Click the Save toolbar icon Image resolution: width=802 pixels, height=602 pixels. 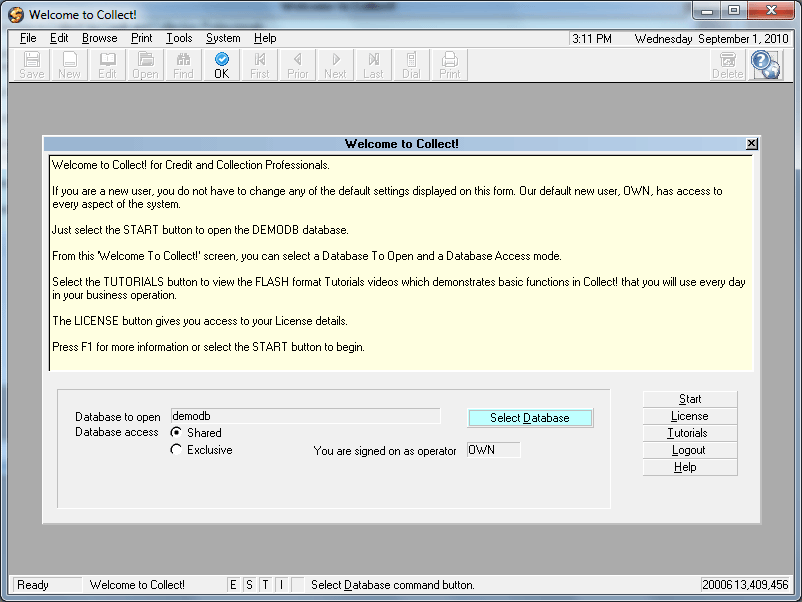click(x=32, y=65)
